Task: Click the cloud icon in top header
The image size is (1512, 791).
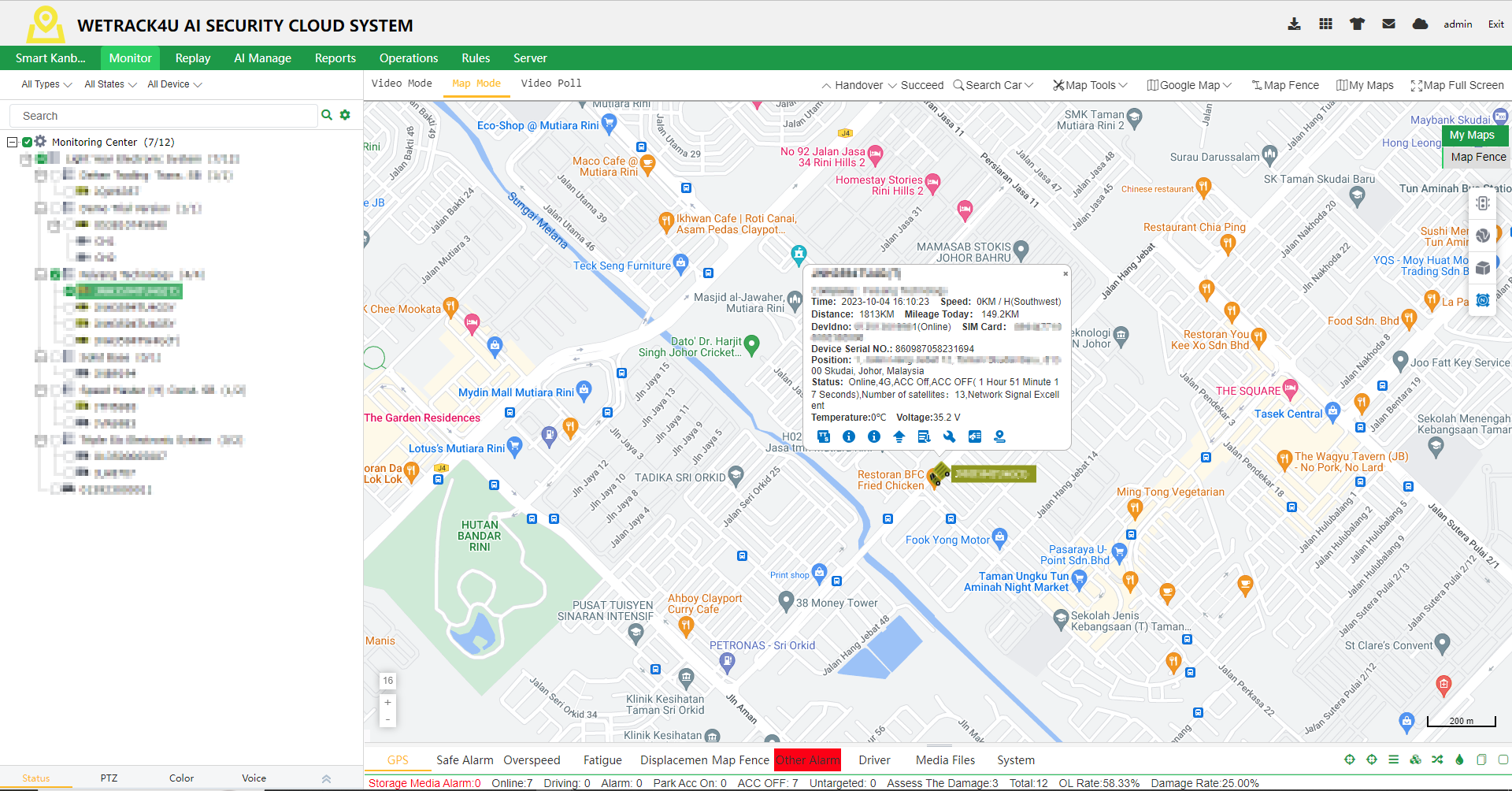Action: pyautogui.click(x=1420, y=24)
